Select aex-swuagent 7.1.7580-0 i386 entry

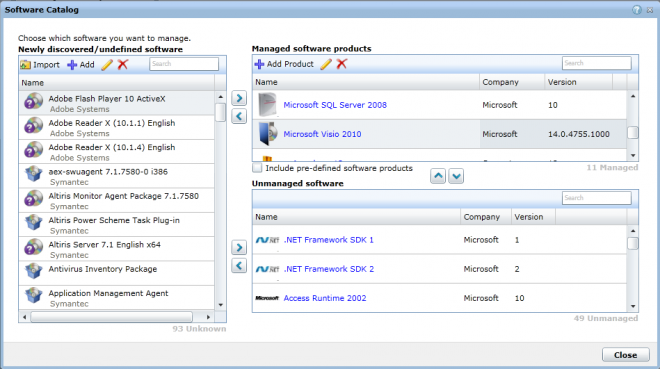click(x=117, y=176)
